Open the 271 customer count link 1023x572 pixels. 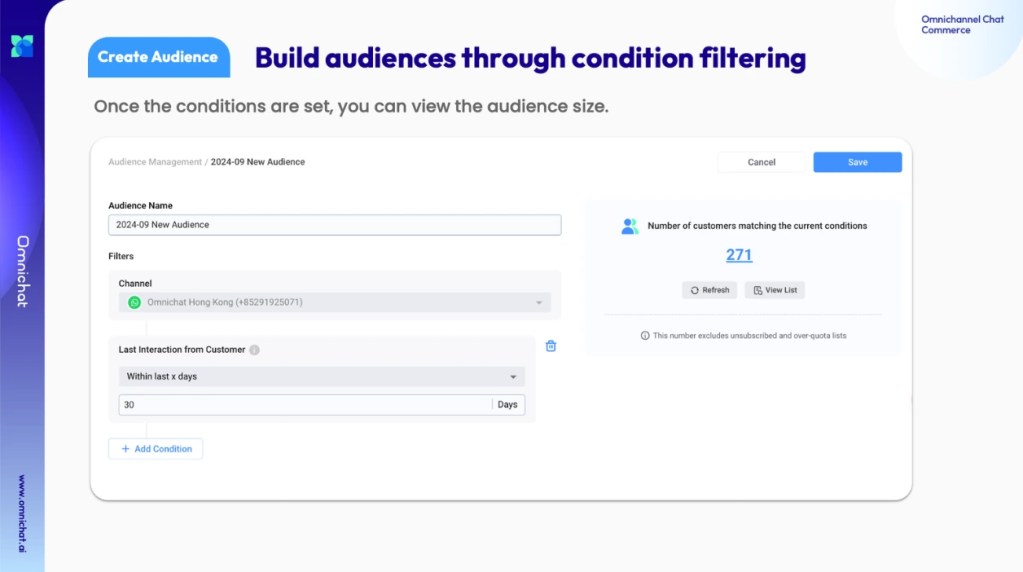(739, 255)
